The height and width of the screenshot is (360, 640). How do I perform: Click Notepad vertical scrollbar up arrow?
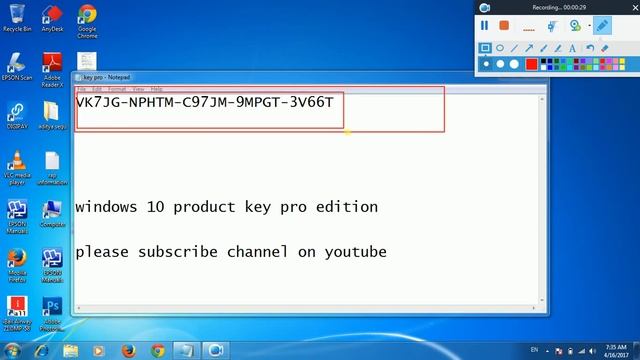(542, 99)
